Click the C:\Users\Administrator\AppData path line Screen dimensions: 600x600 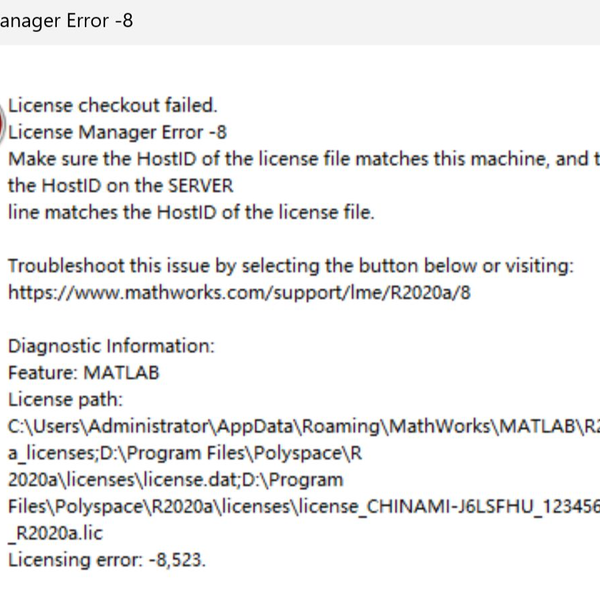pyautogui.click(x=300, y=427)
